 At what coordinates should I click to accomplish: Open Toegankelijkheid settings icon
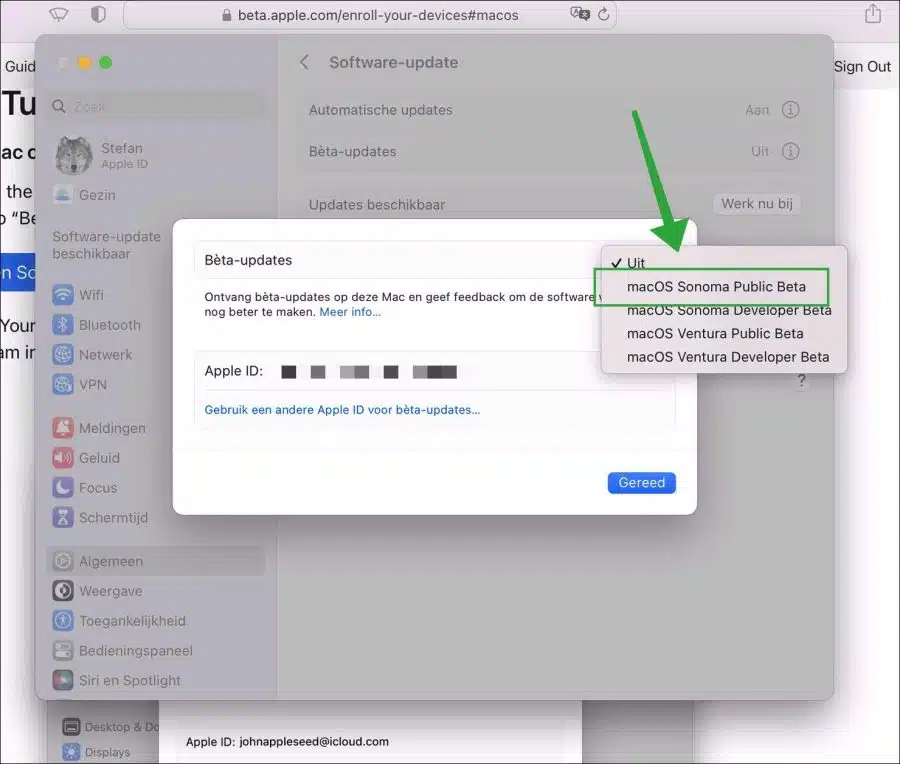tap(63, 621)
